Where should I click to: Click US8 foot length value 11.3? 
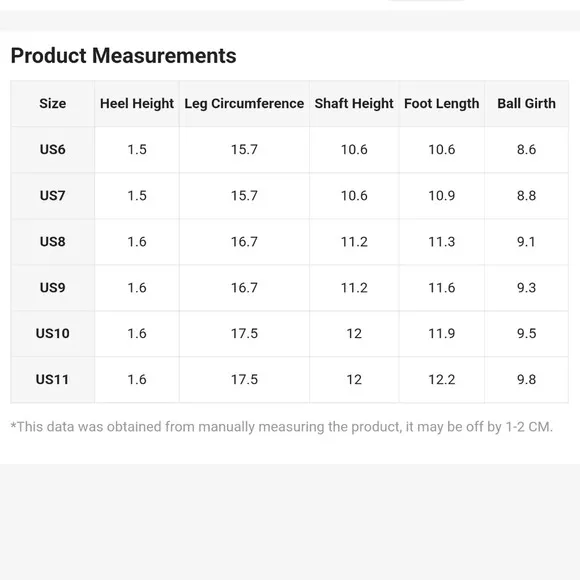[x=442, y=242]
